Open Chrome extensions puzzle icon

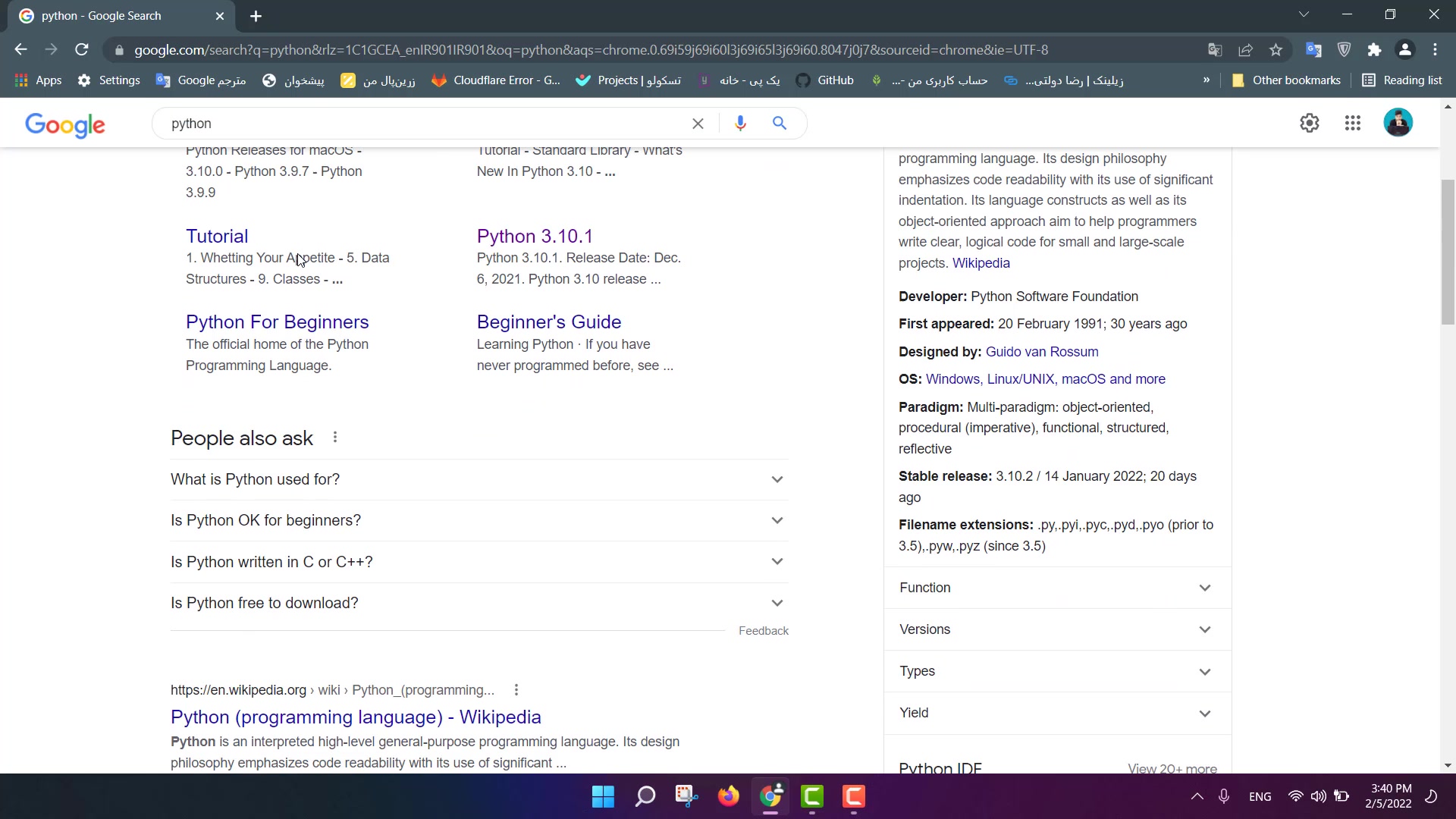tap(1374, 50)
